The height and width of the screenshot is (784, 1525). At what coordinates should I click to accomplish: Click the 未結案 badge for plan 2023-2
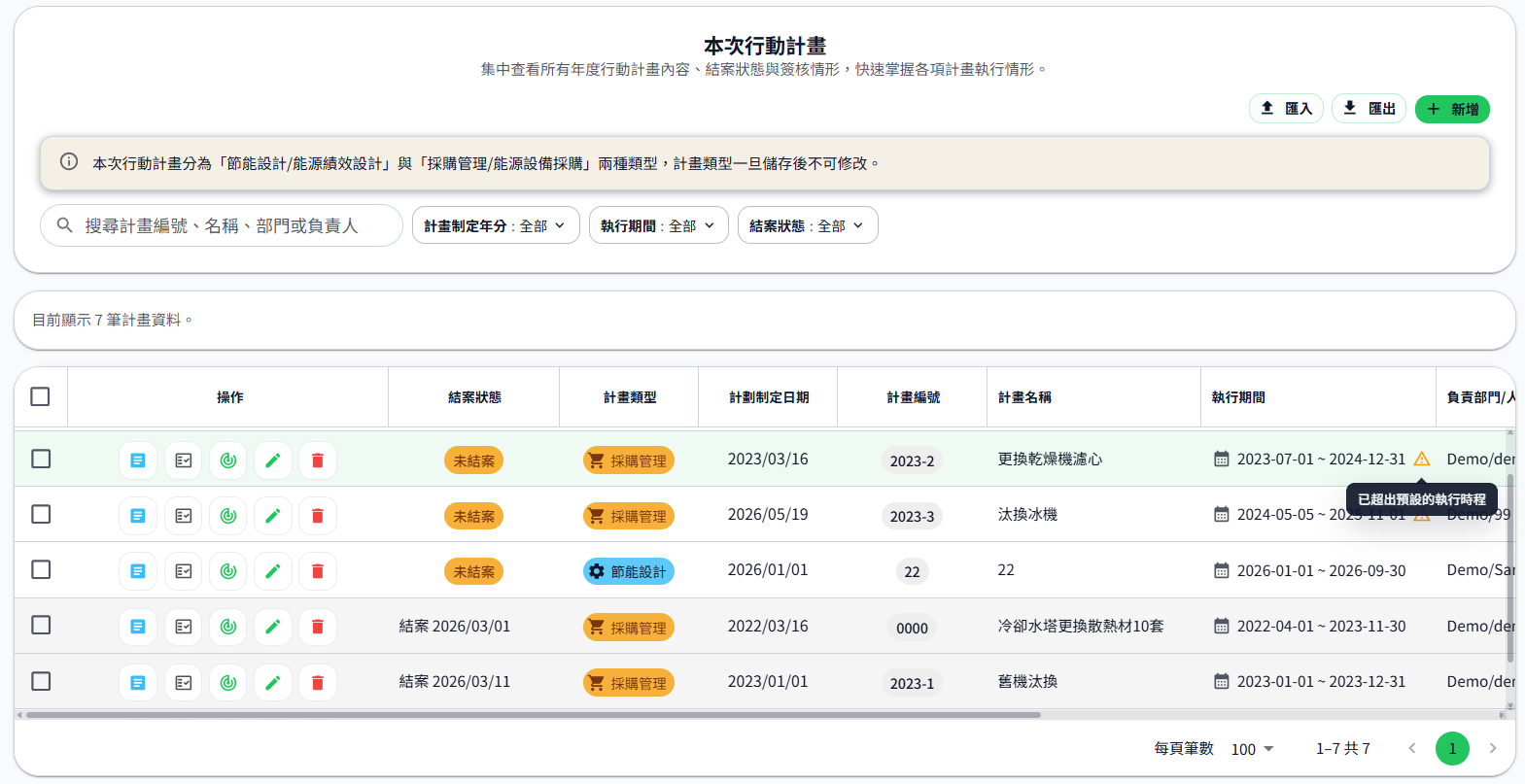(474, 460)
